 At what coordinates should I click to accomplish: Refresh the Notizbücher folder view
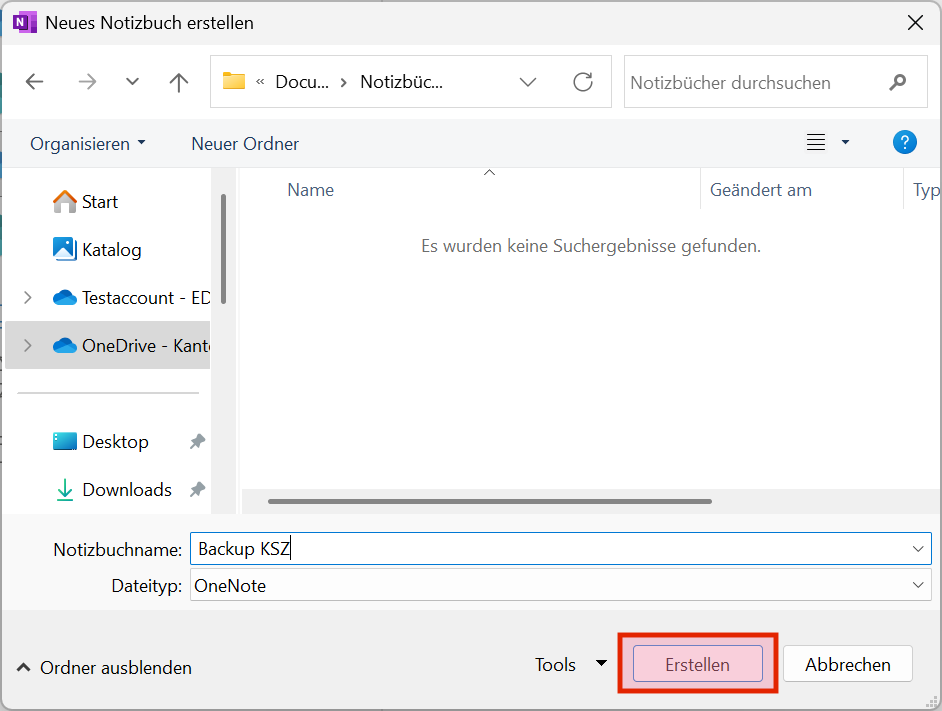tap(583, 82)
